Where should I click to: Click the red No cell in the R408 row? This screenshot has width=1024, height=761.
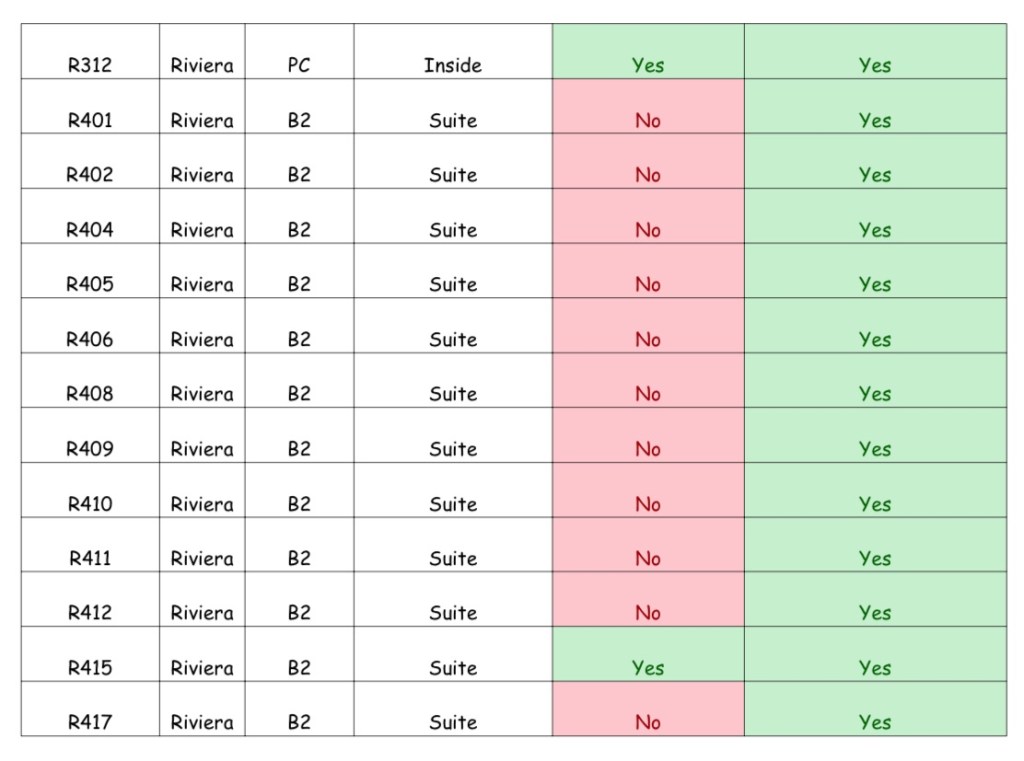pyautogui.click(x=648, y=394)
